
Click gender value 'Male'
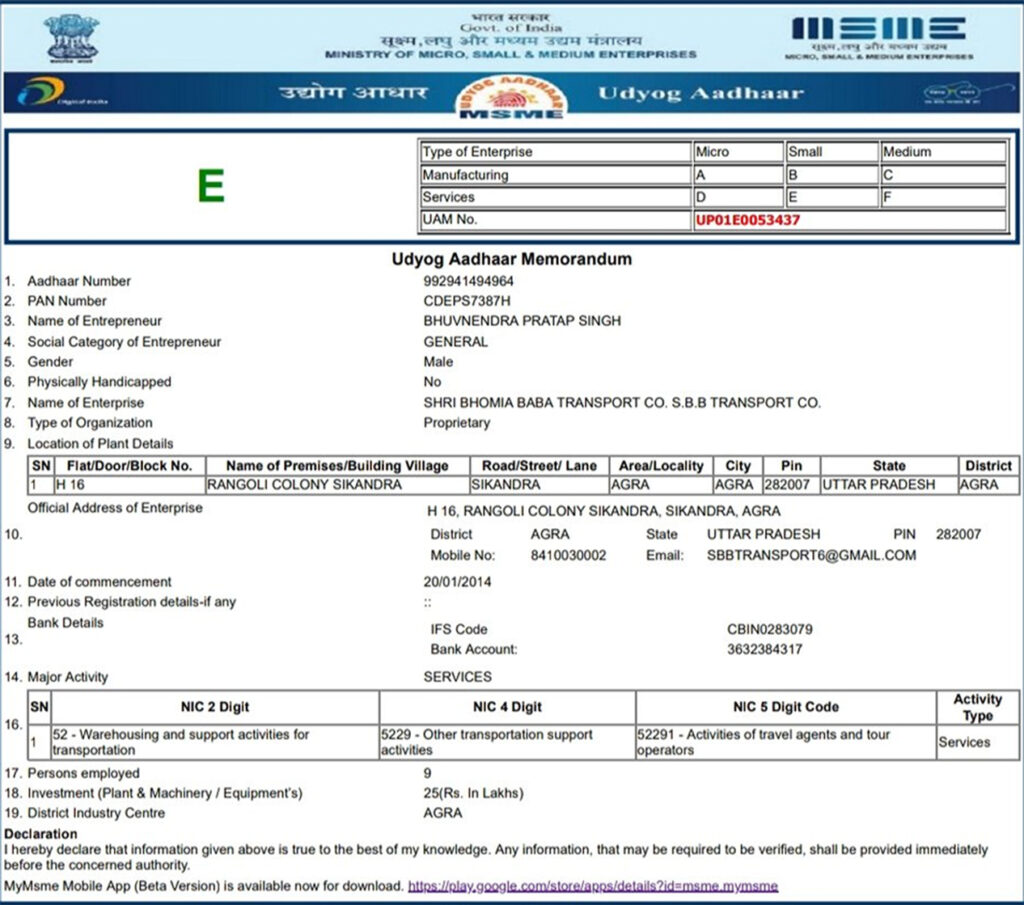pos(438,362)
